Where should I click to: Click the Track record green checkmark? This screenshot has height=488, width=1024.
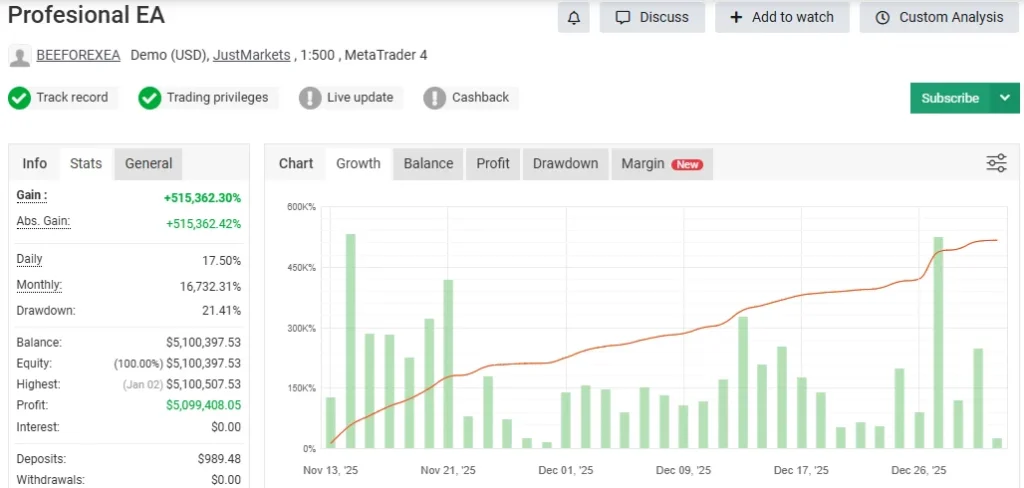pos(20,99)
